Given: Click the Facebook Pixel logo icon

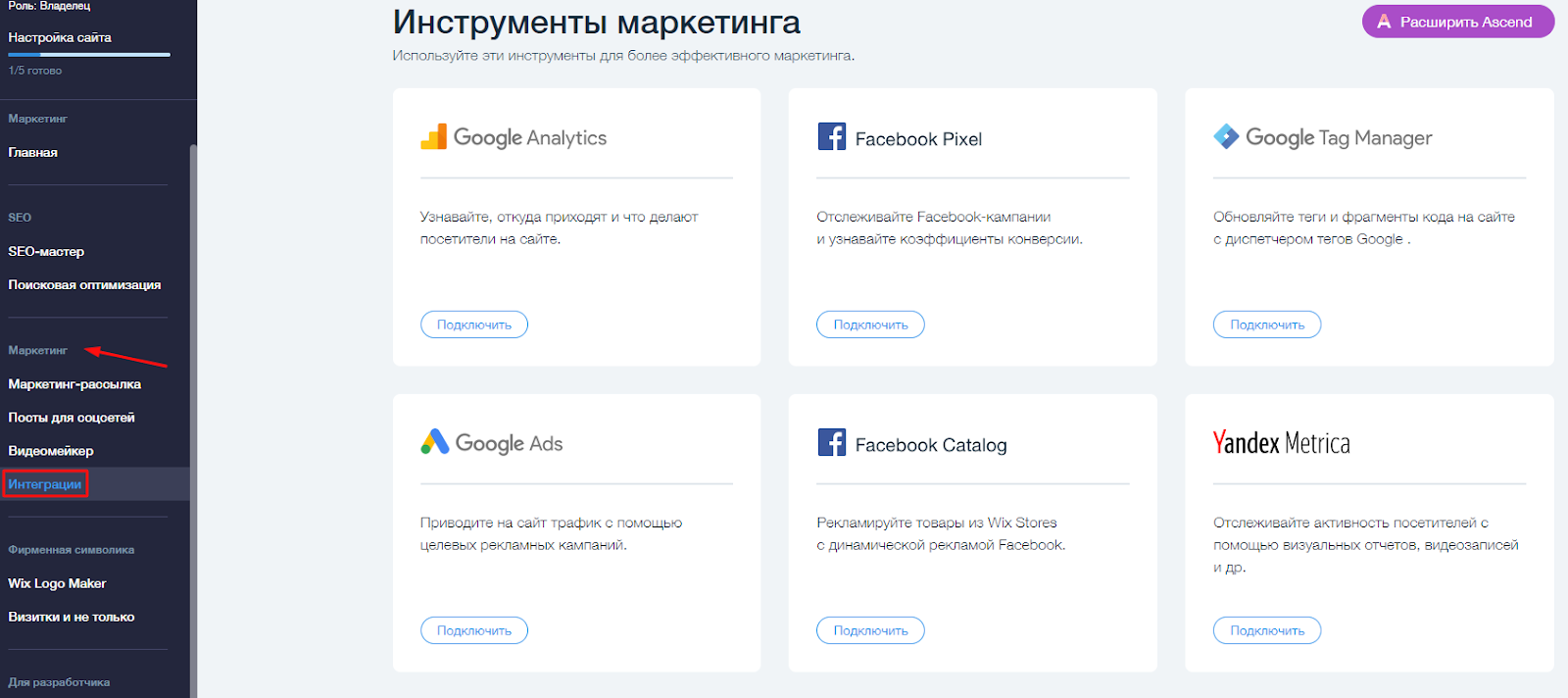Looking at the screenshot, I should click(831, 136).
